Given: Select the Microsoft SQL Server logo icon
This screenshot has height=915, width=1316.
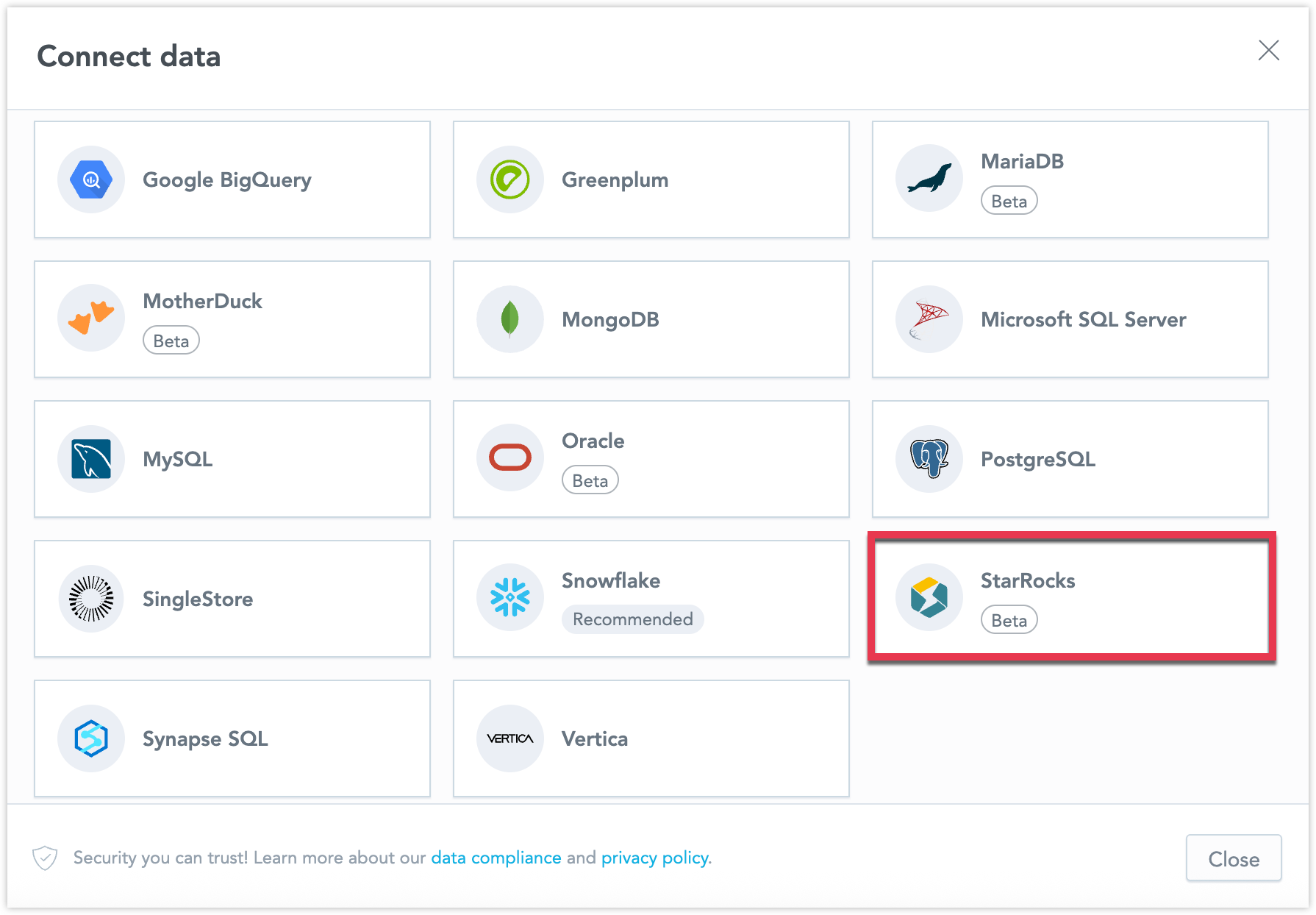Looking at the screenshot, I should 929,319.
